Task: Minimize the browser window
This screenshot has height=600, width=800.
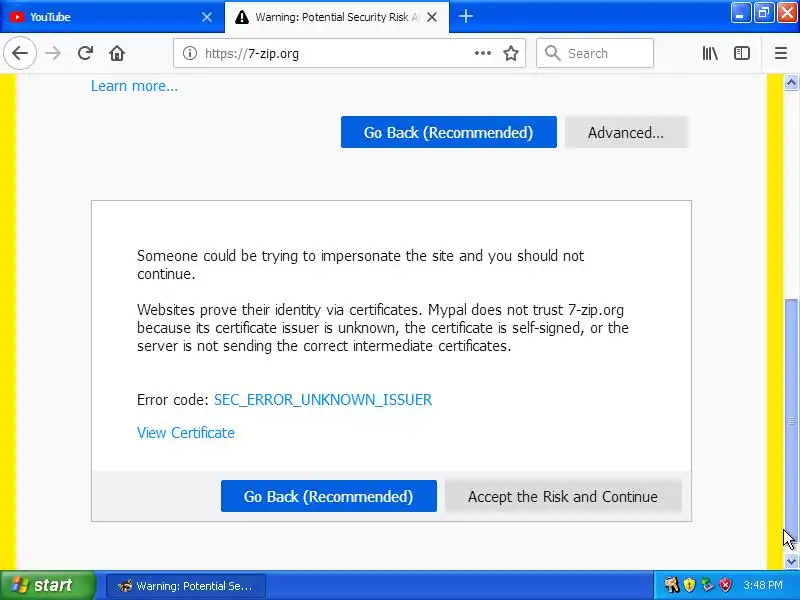Action: (740, 13)
